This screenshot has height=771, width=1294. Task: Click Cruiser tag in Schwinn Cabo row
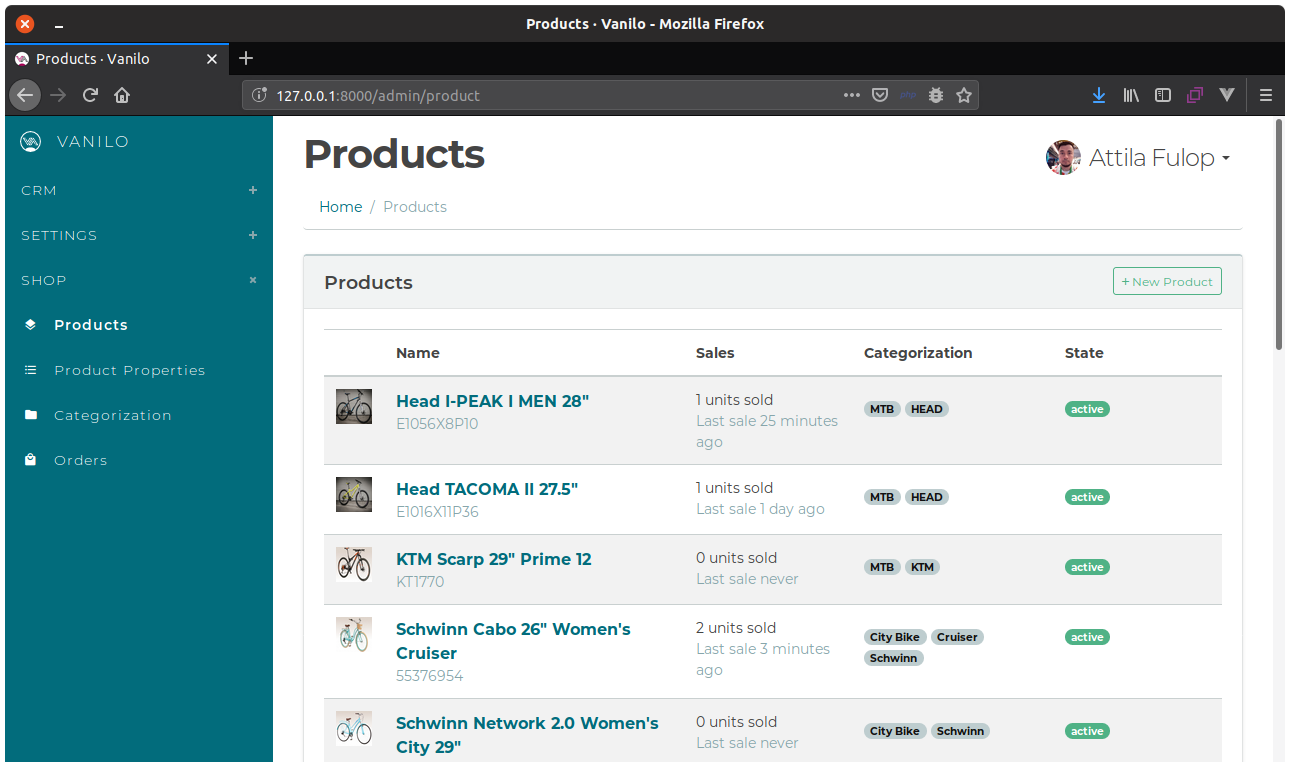coord(957,637)
